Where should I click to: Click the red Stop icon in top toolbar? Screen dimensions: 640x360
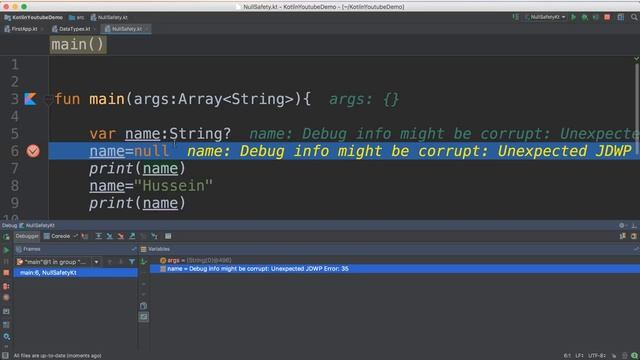(607, 17)
